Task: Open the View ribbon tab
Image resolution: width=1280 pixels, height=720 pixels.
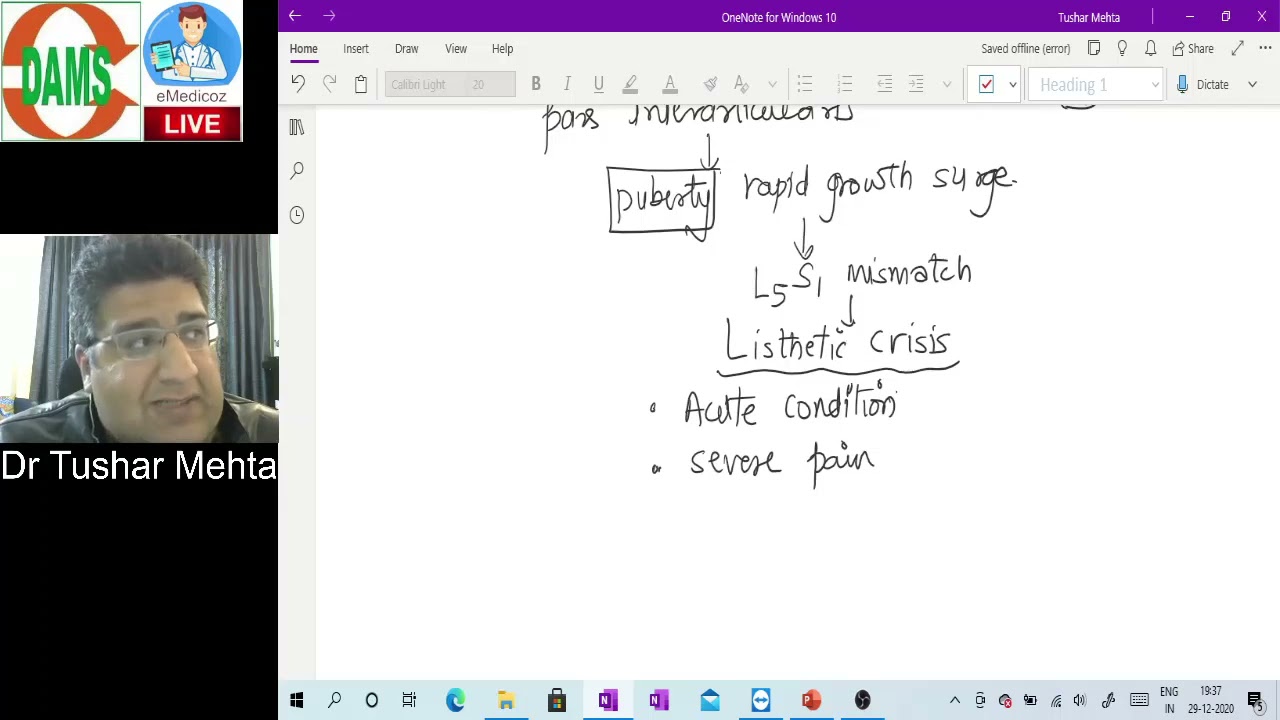Action: (x=456, y=48)
